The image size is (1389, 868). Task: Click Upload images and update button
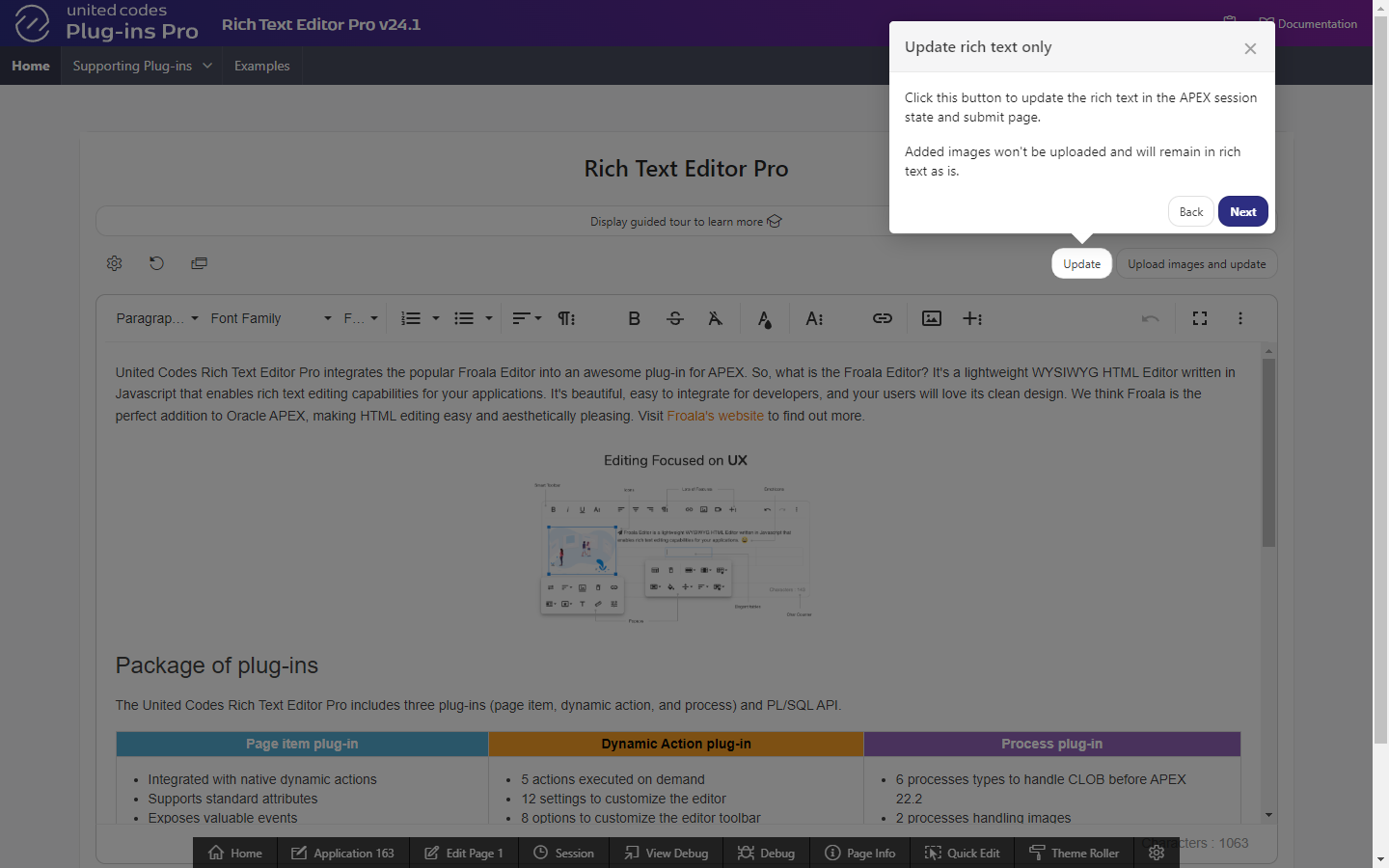pyautogui.click(x=1197, y=263)
